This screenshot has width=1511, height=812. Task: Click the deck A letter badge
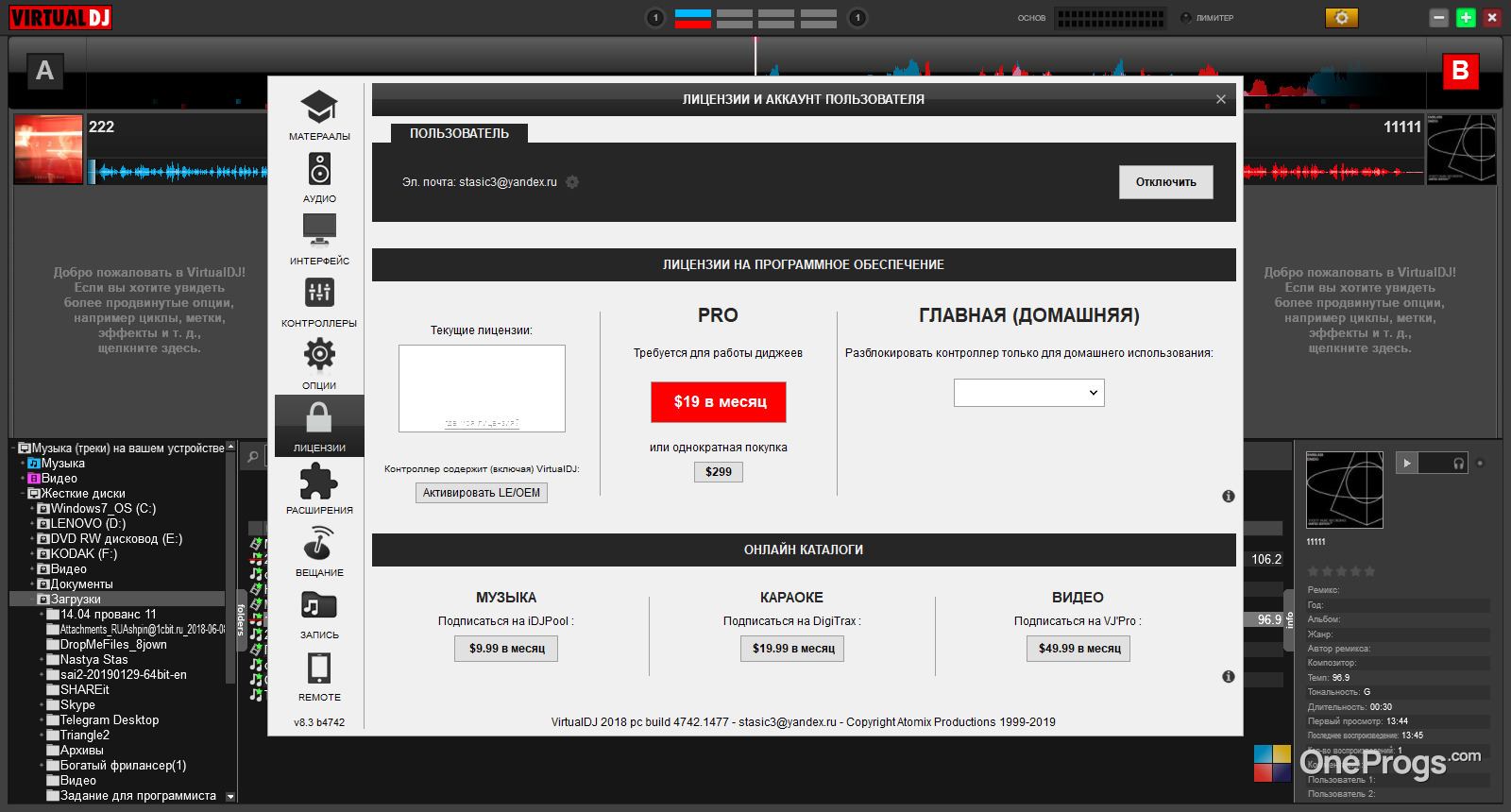click(x=44, y=71)
